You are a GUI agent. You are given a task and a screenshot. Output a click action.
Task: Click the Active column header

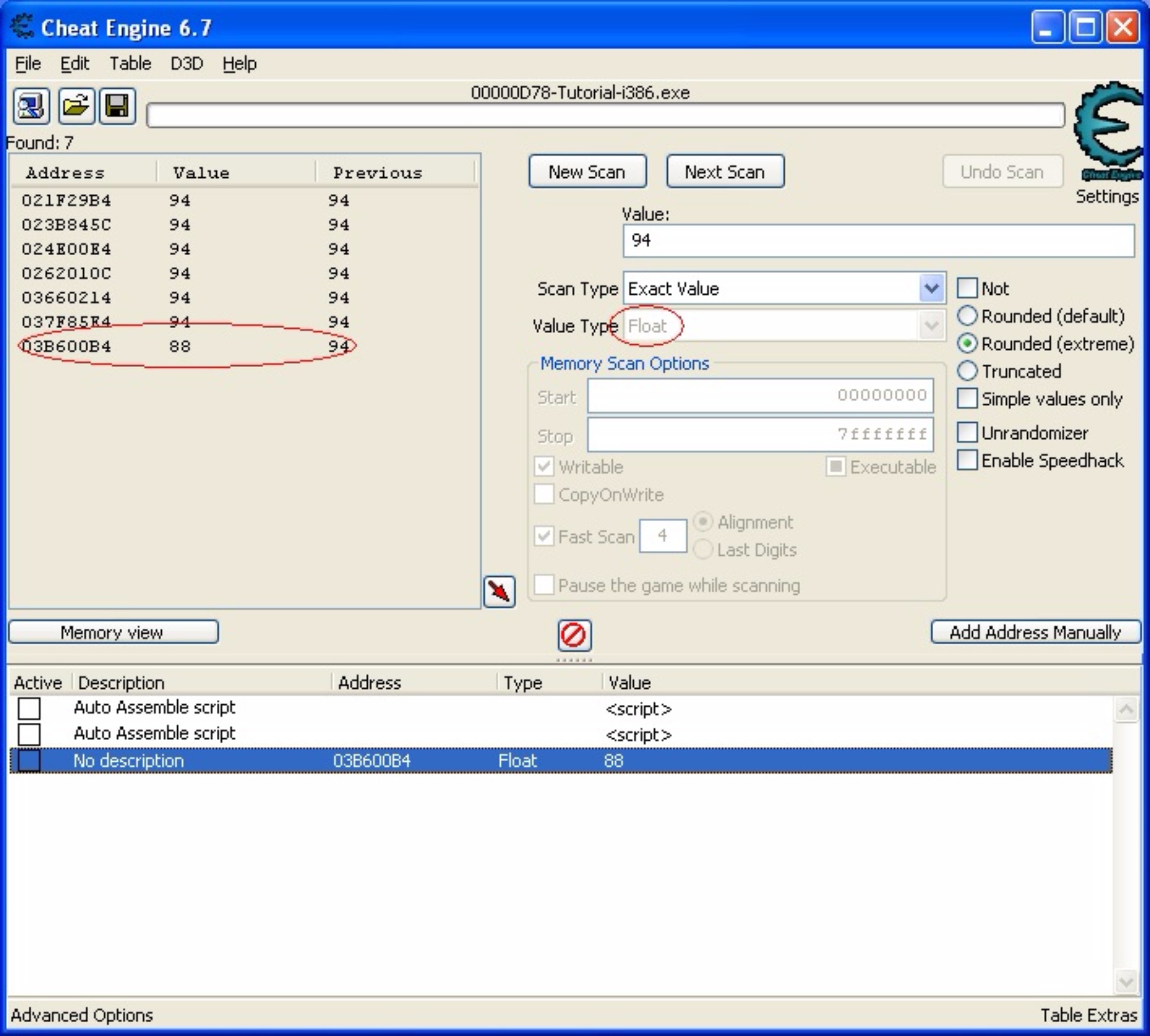point(40,683)
